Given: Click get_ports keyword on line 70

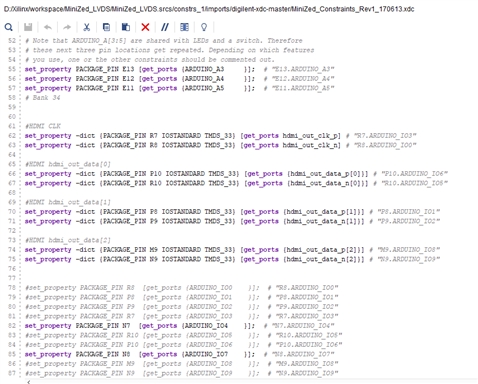Looking at the screenshot, I should pos(261,212).
